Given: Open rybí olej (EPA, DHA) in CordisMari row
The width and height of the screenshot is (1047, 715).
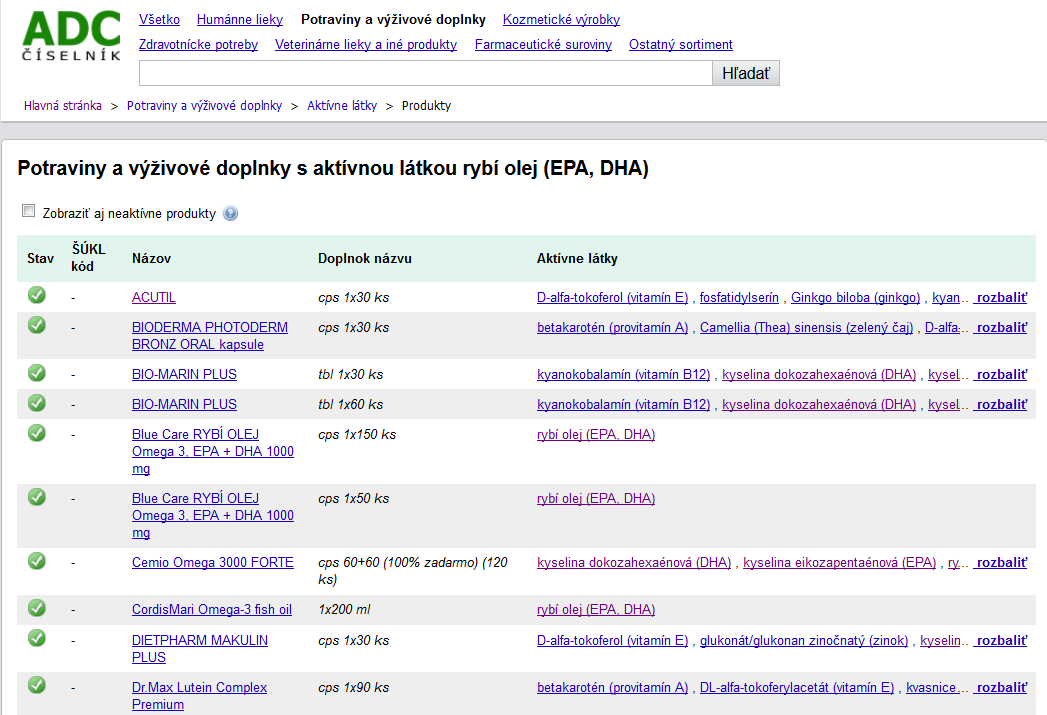Looking at the screenshot, I should coord(596,610).
